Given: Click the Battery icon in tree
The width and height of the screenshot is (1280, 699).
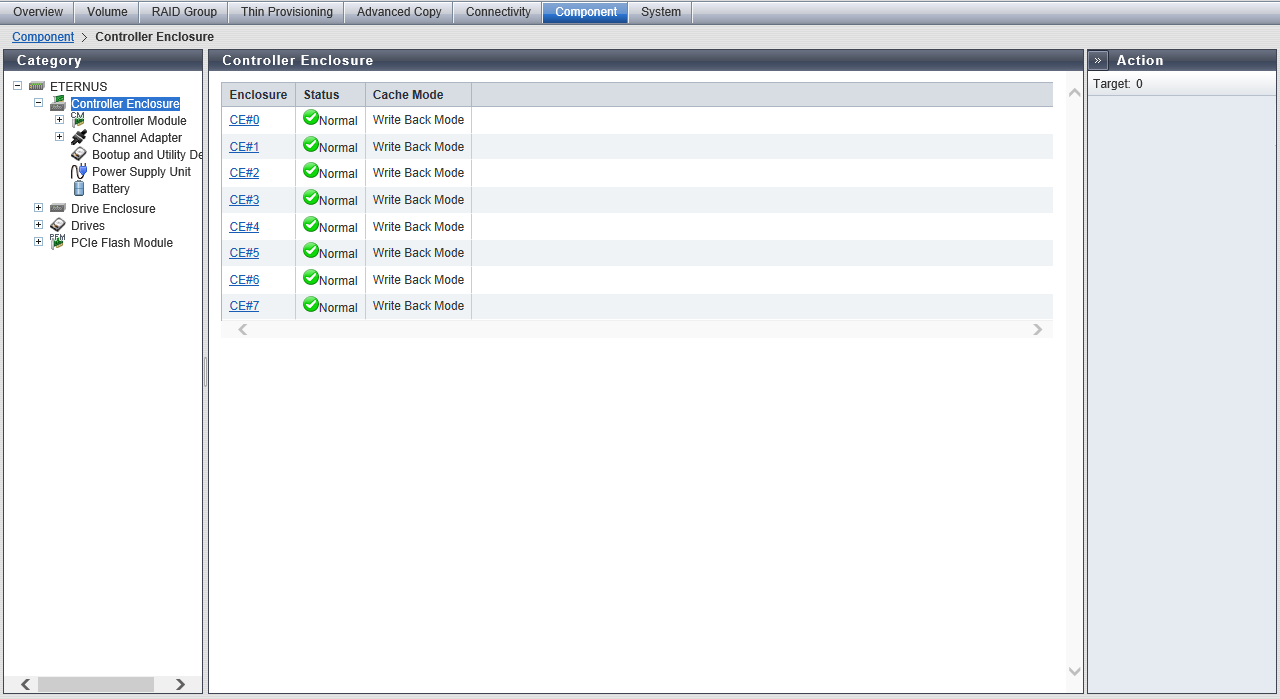Looking at the screenshot, I should 79,188.
